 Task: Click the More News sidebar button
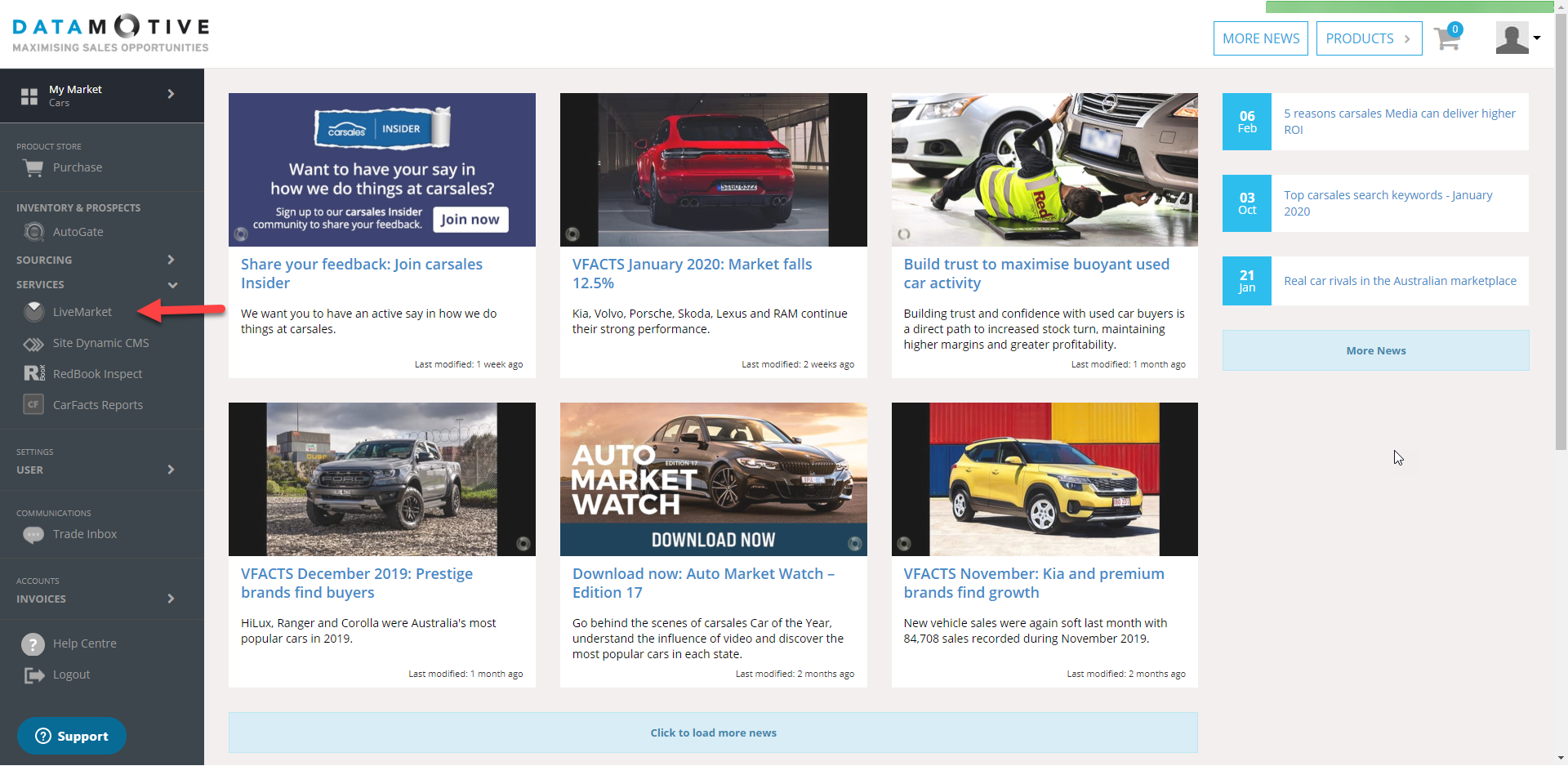(1375, 350)
